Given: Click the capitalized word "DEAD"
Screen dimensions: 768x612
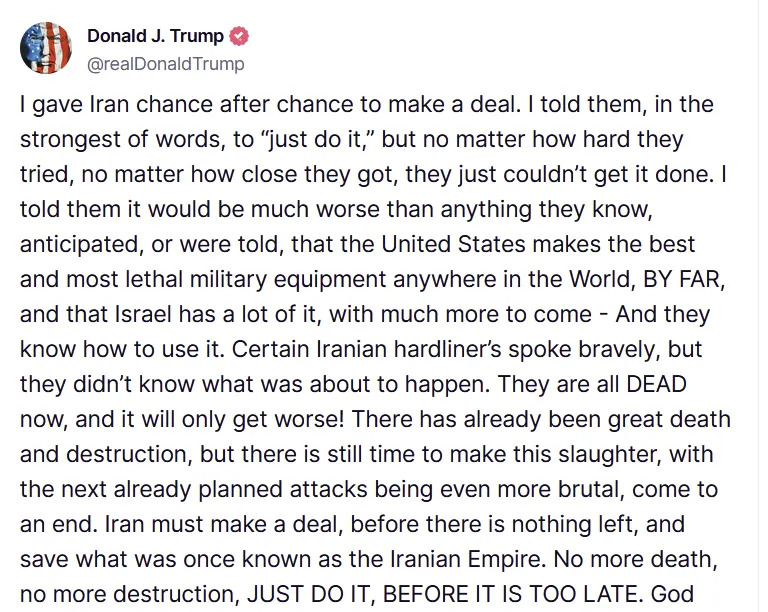Looking at the screenshot, I should tap(656, 384).
